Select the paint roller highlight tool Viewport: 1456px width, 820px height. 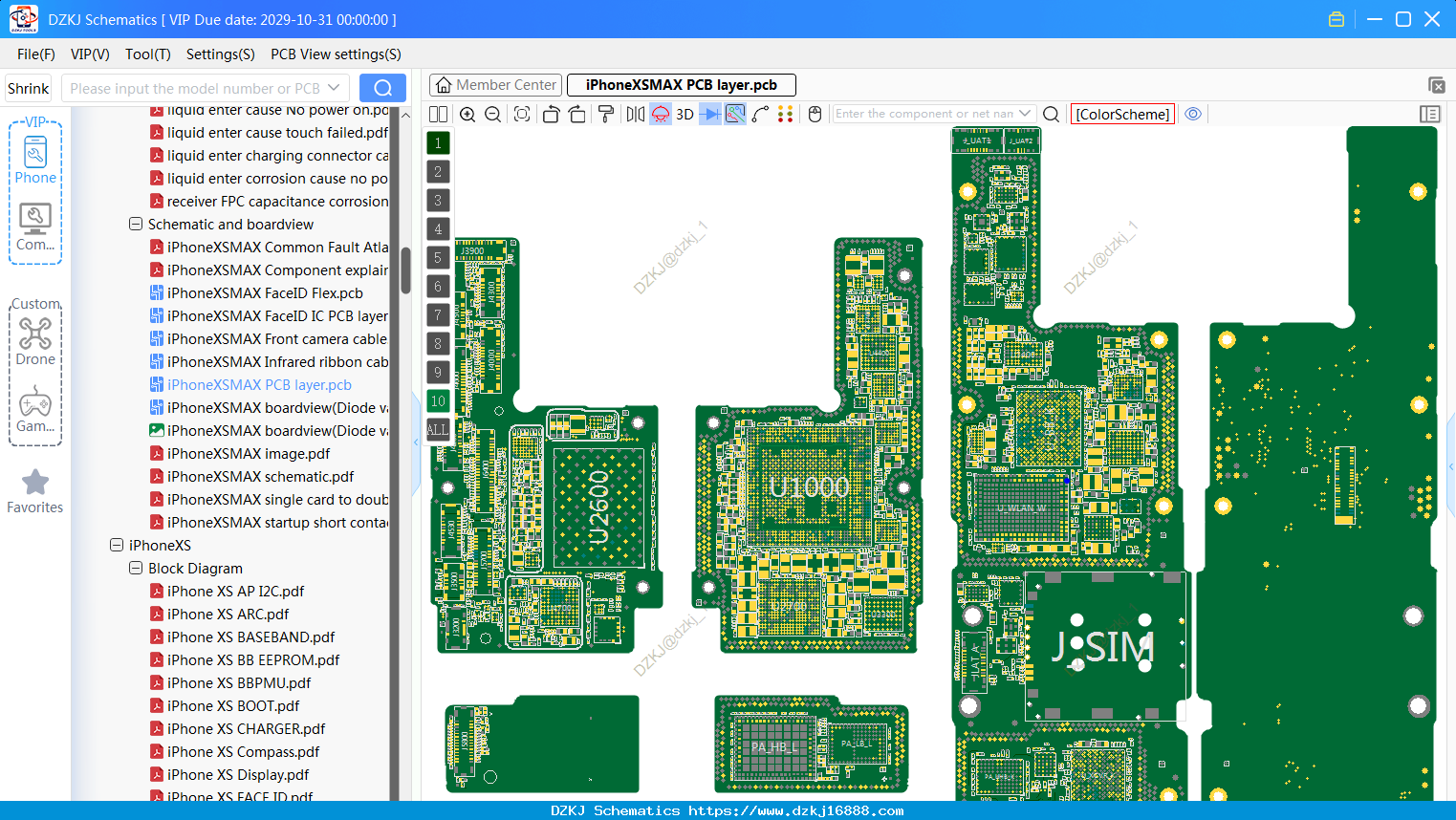(x=606, y=115)
